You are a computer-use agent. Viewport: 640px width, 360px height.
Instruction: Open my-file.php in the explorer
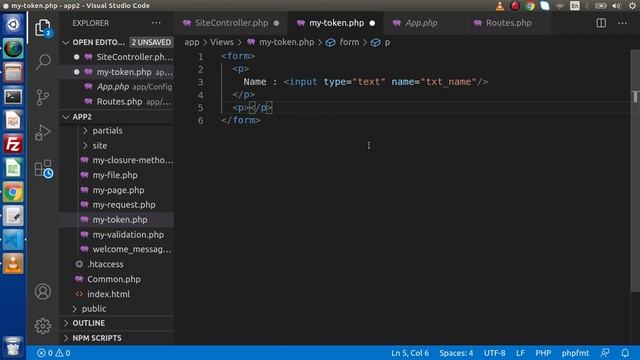pos(115,175)
